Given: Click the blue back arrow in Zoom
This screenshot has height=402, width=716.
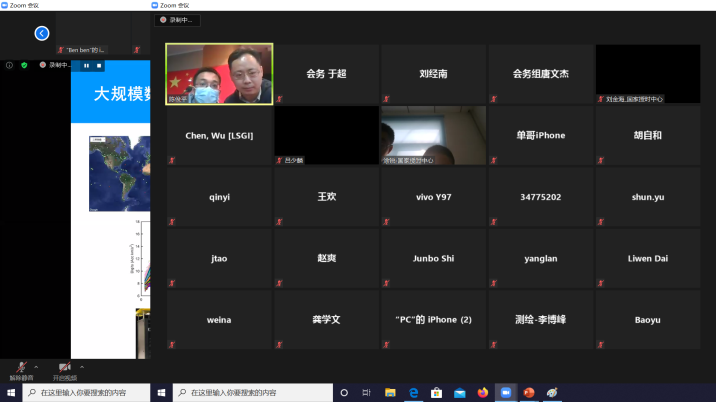Looking at the screenshot, I should 42,33.
